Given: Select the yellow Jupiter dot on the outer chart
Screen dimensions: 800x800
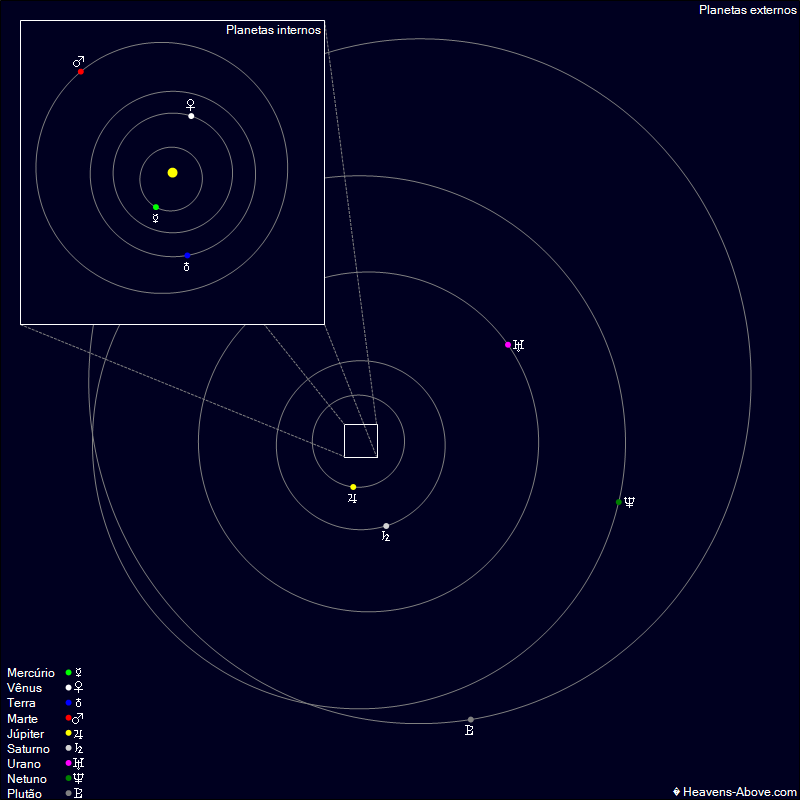Looking at the screenshot, I should 353,487.
